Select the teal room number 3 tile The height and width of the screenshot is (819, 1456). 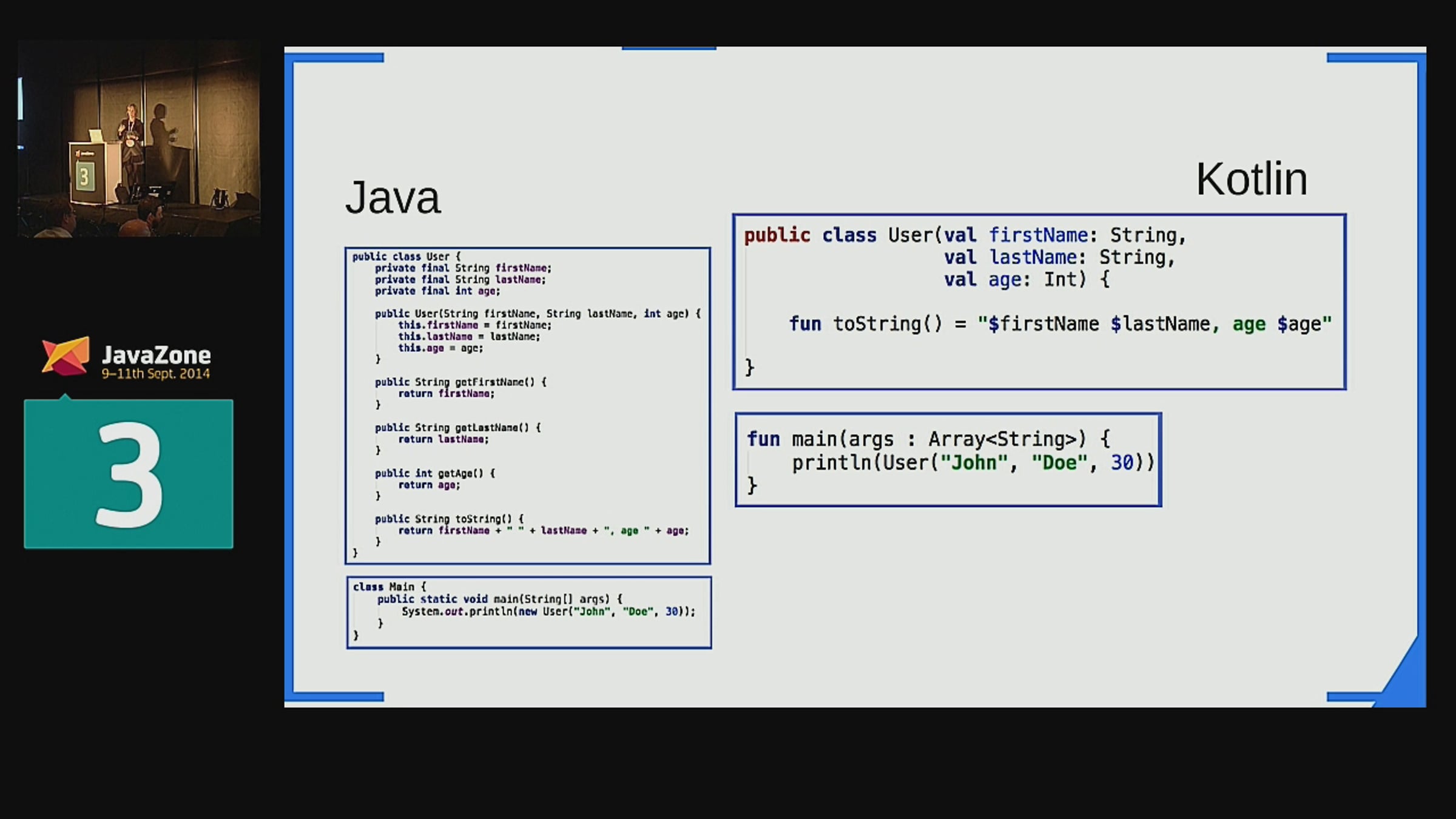point(129,474)
